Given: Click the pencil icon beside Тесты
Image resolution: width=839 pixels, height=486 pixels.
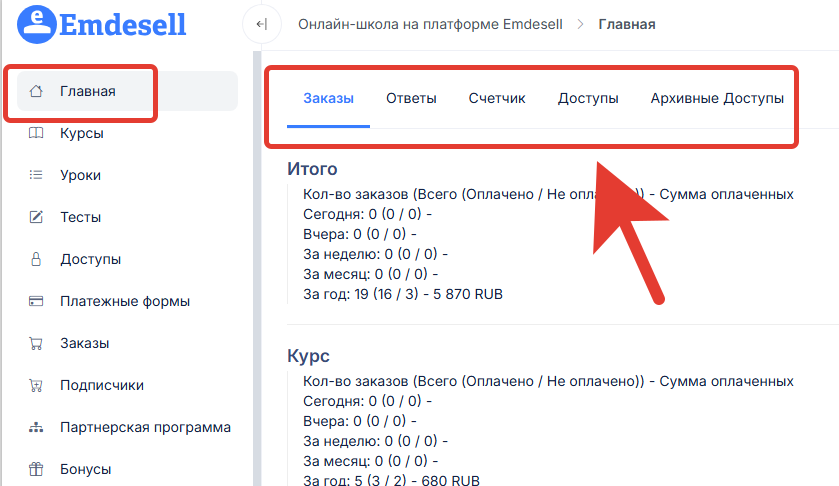Looking at the screenshot, I should tap(36, 217).
